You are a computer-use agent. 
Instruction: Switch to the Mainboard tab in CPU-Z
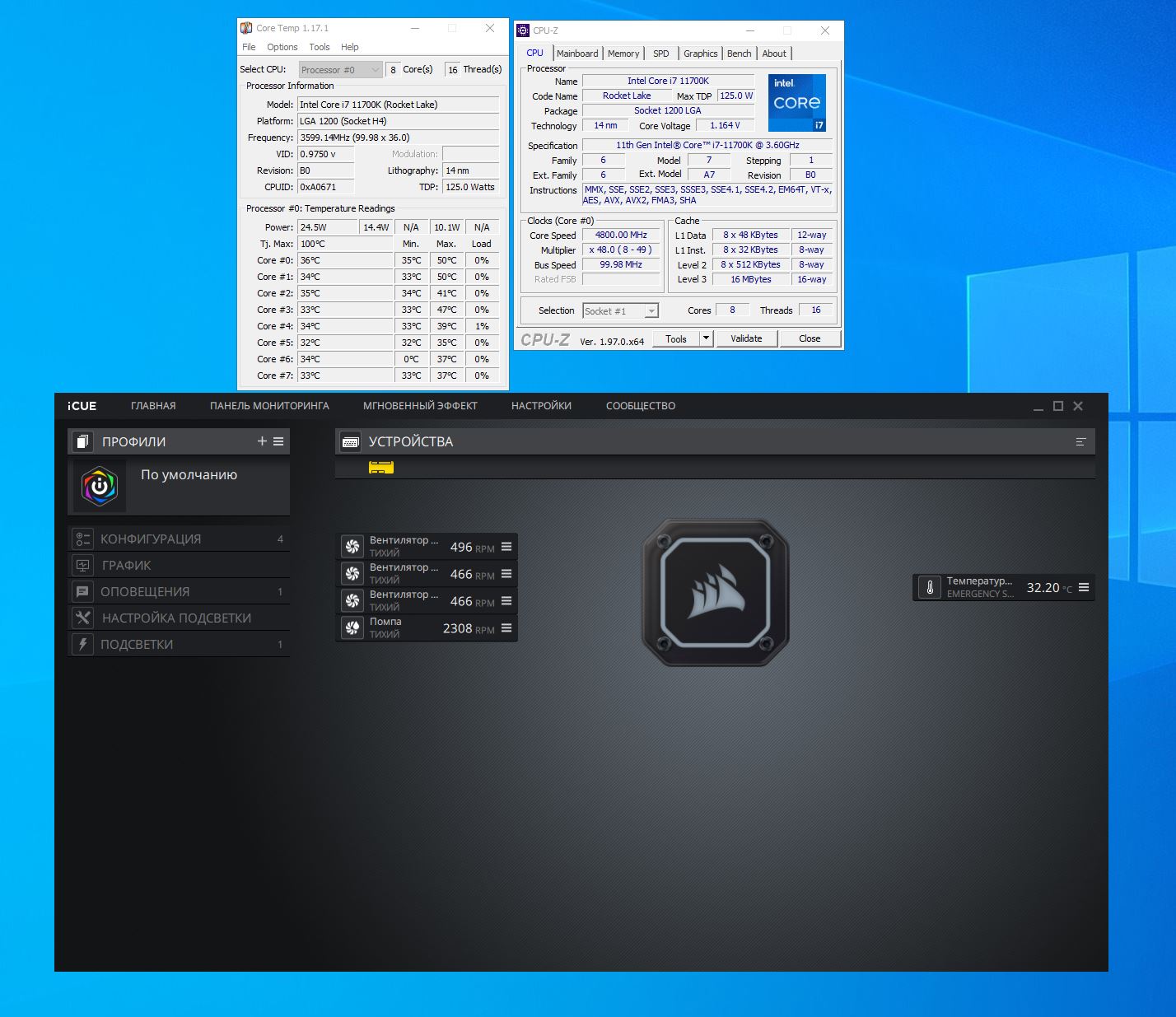click(x=577, y=54)
